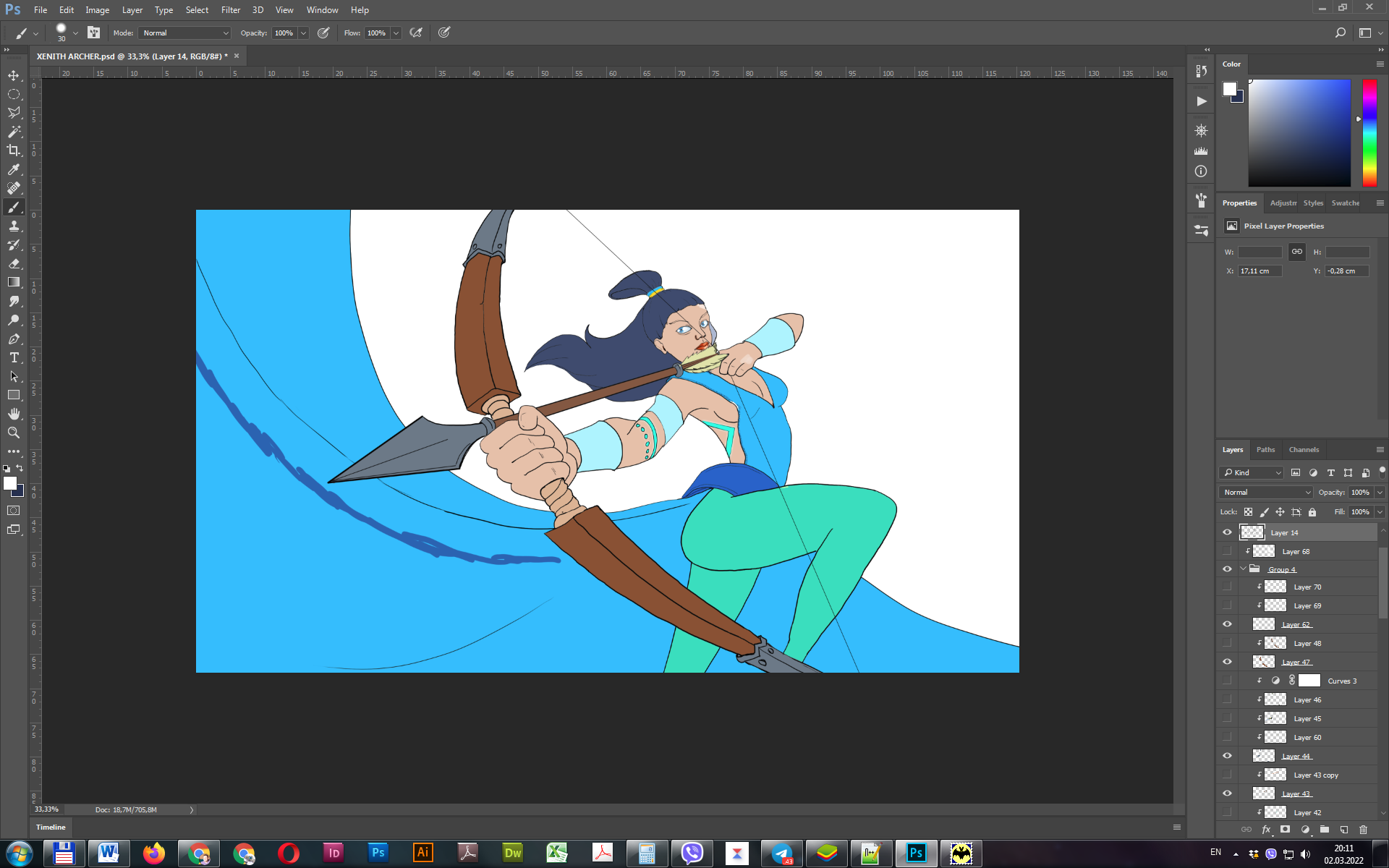Adjust the hue slider strip

(x=1369, y=133)
